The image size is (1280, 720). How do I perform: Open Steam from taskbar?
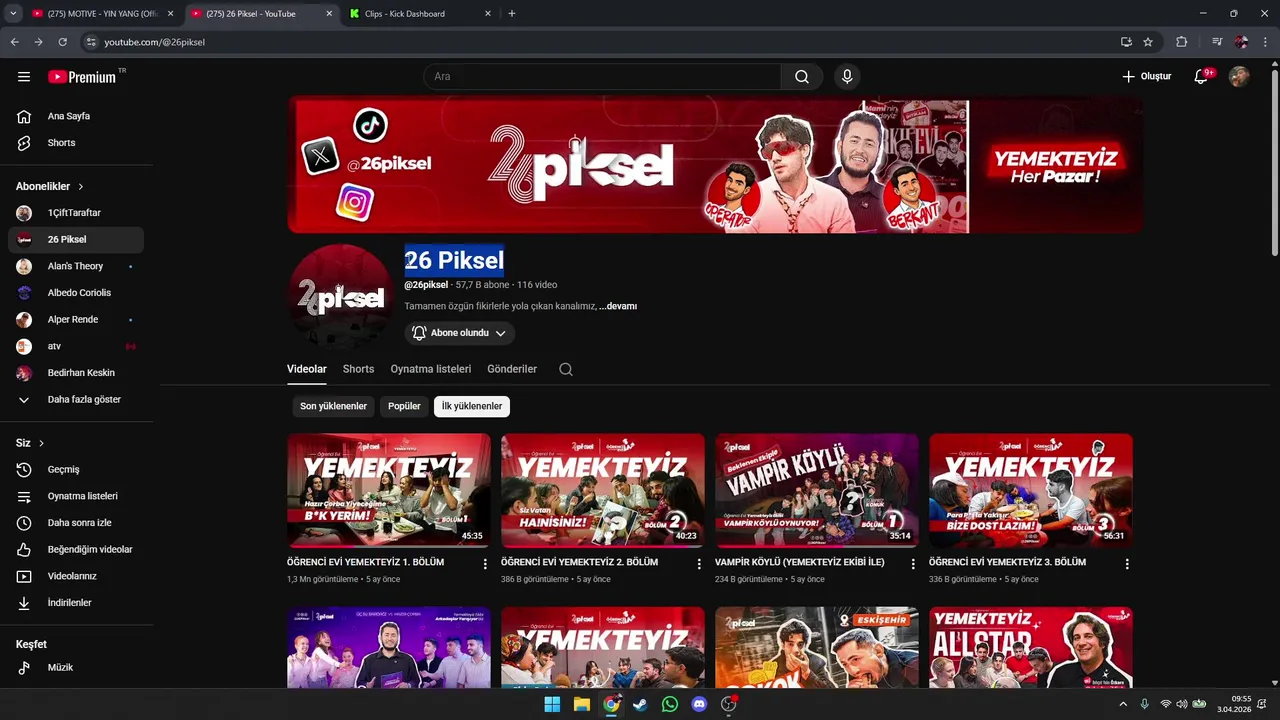640,704
